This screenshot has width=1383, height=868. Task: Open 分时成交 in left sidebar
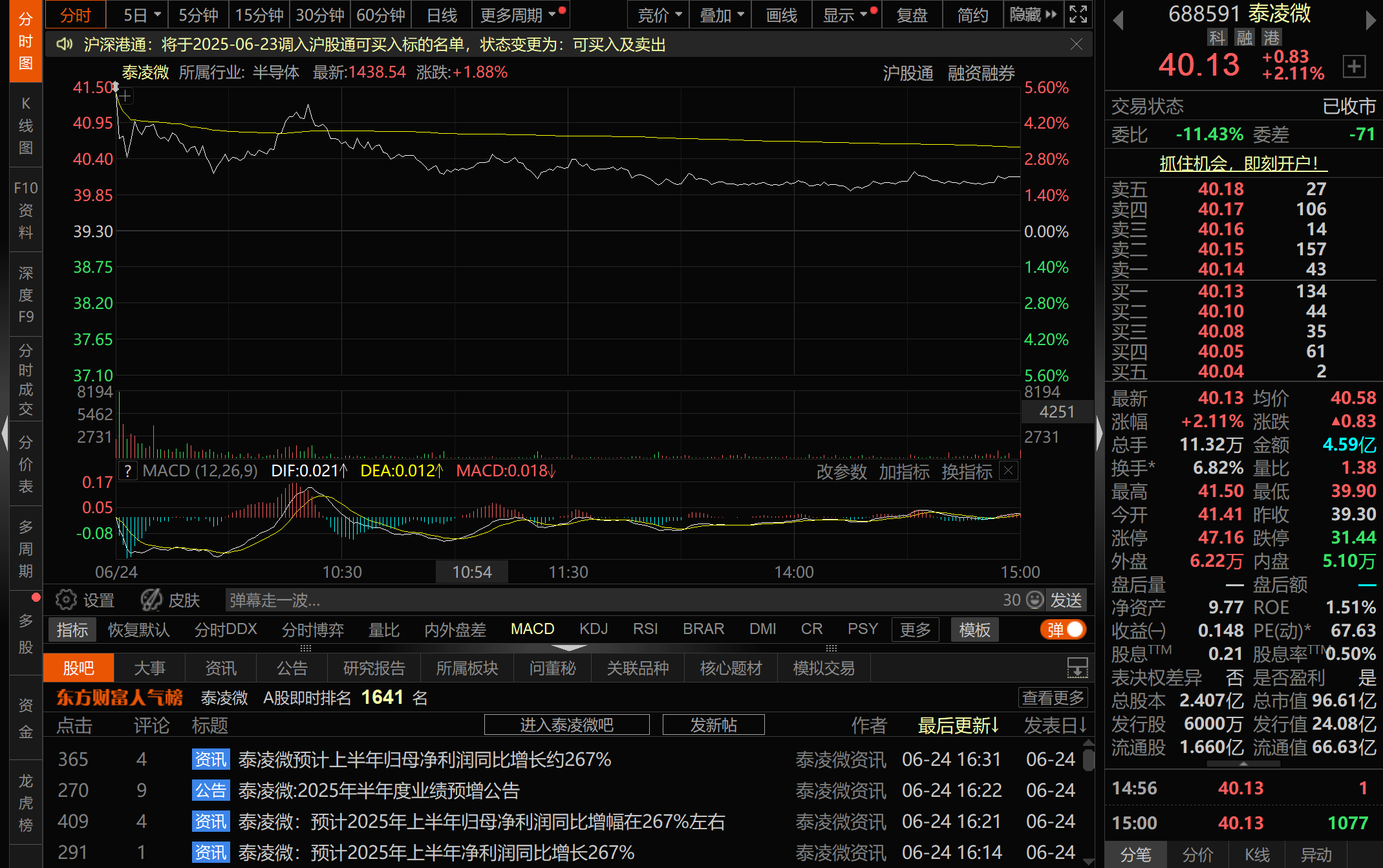[x=26, y=379]
